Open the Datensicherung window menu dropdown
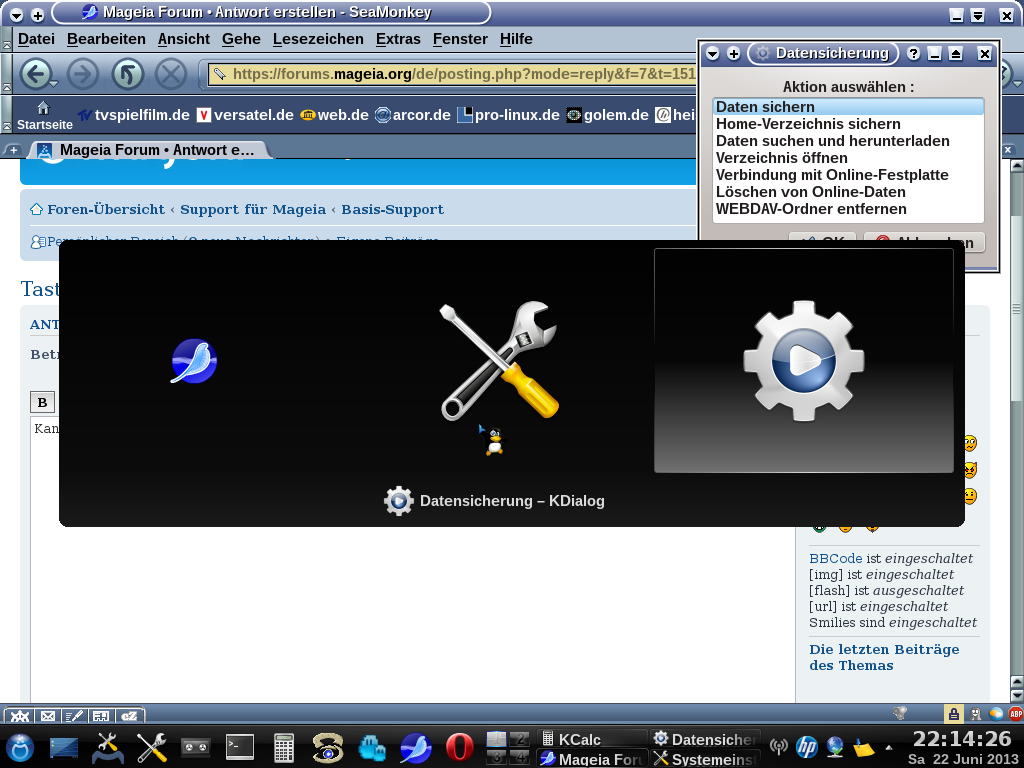This screenshot has height=768, width=1024. click(x=712, y=54)
